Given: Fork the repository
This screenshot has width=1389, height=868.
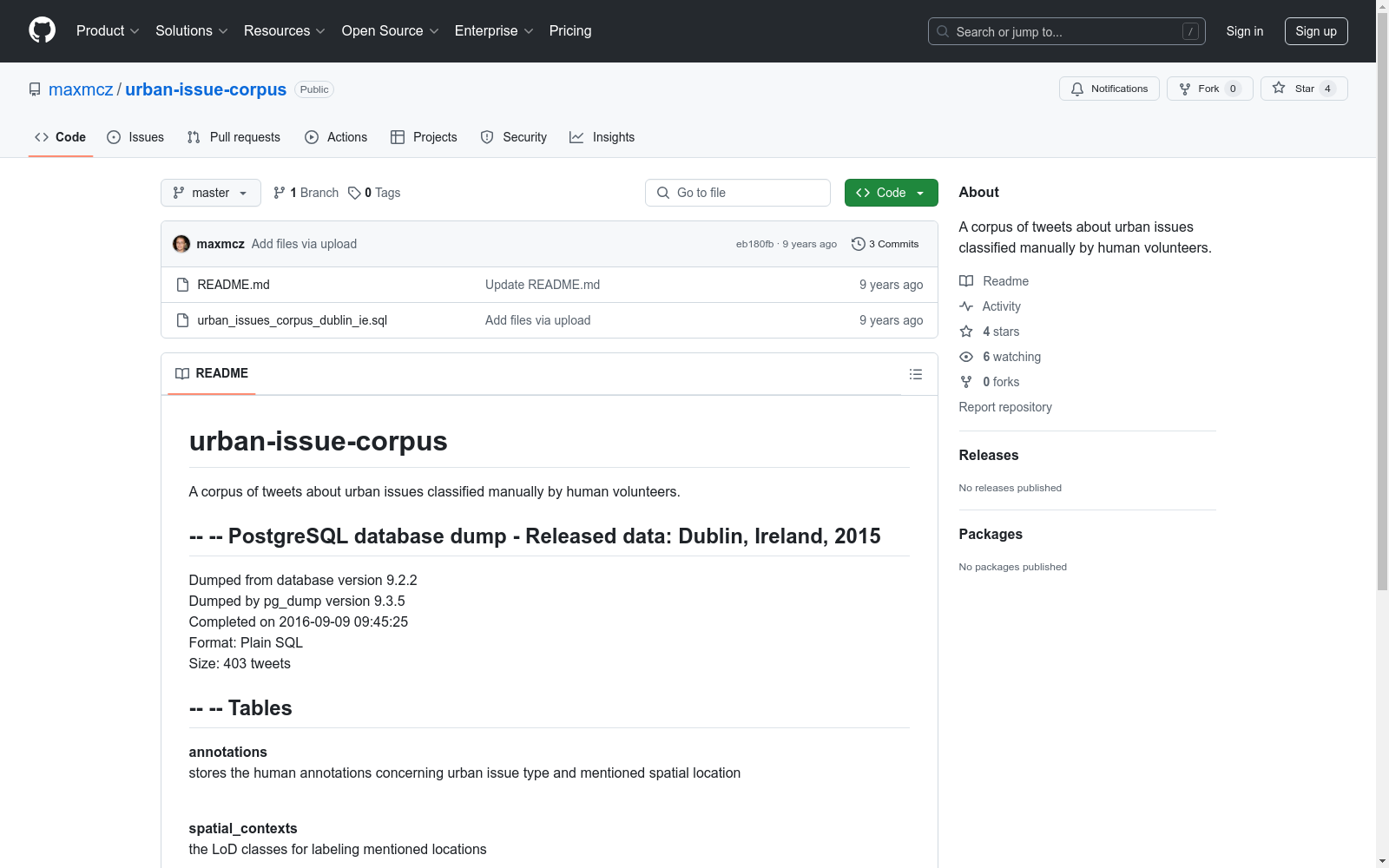Looking at the screenshot, I should [1209, 89].
